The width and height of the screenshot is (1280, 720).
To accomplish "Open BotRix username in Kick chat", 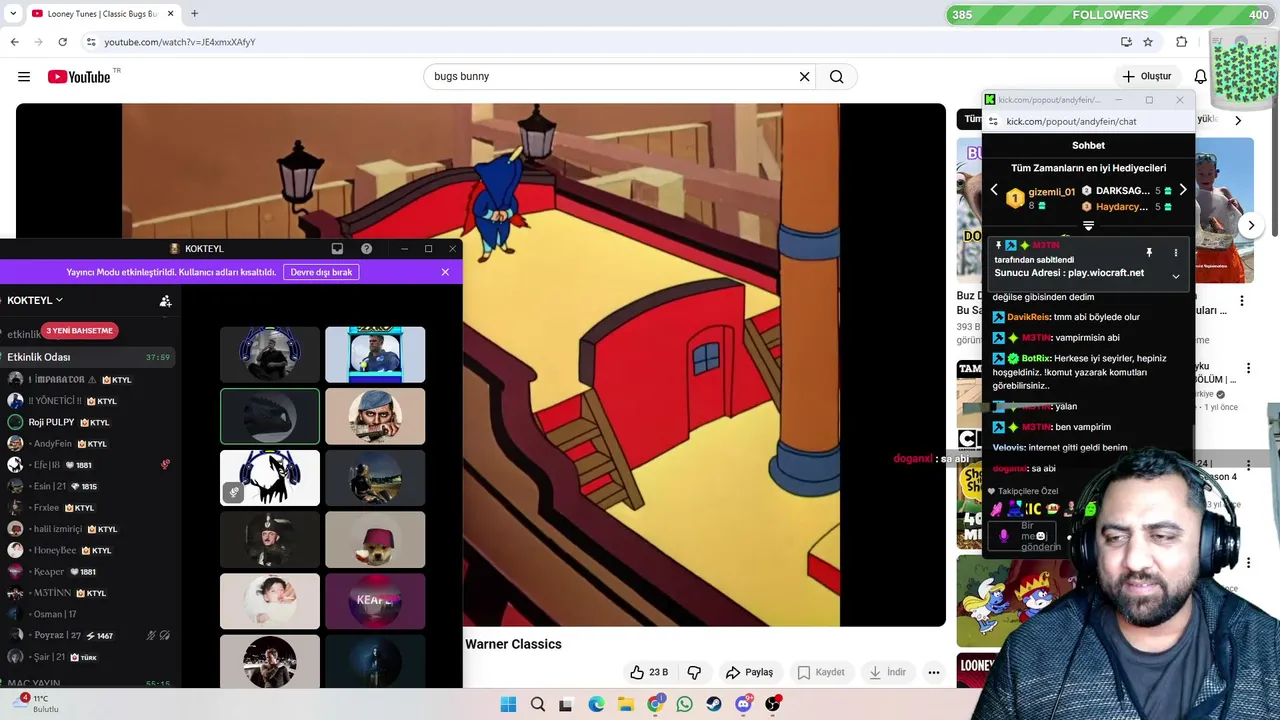I will [1036, 358].
